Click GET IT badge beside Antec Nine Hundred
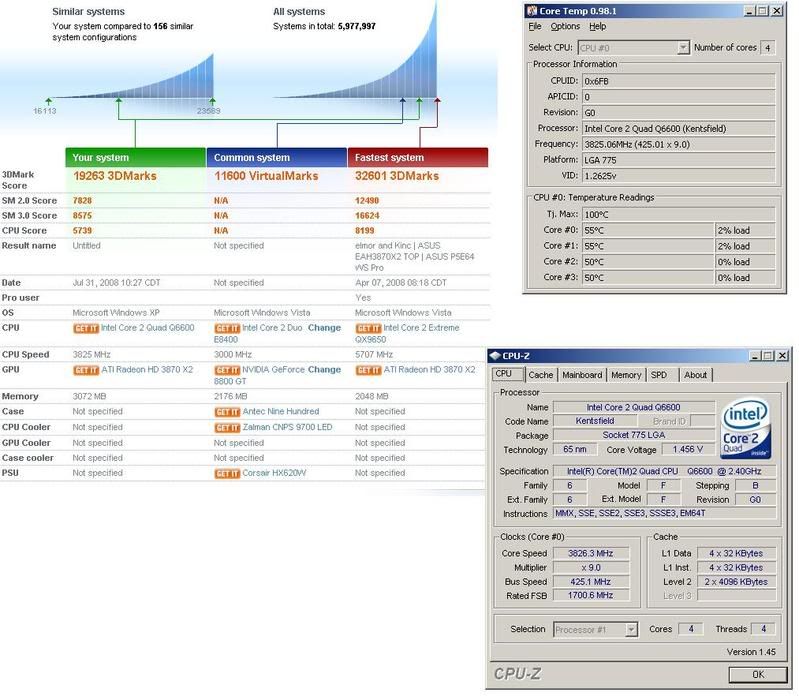The image size is (799, 700). point(227,411)
